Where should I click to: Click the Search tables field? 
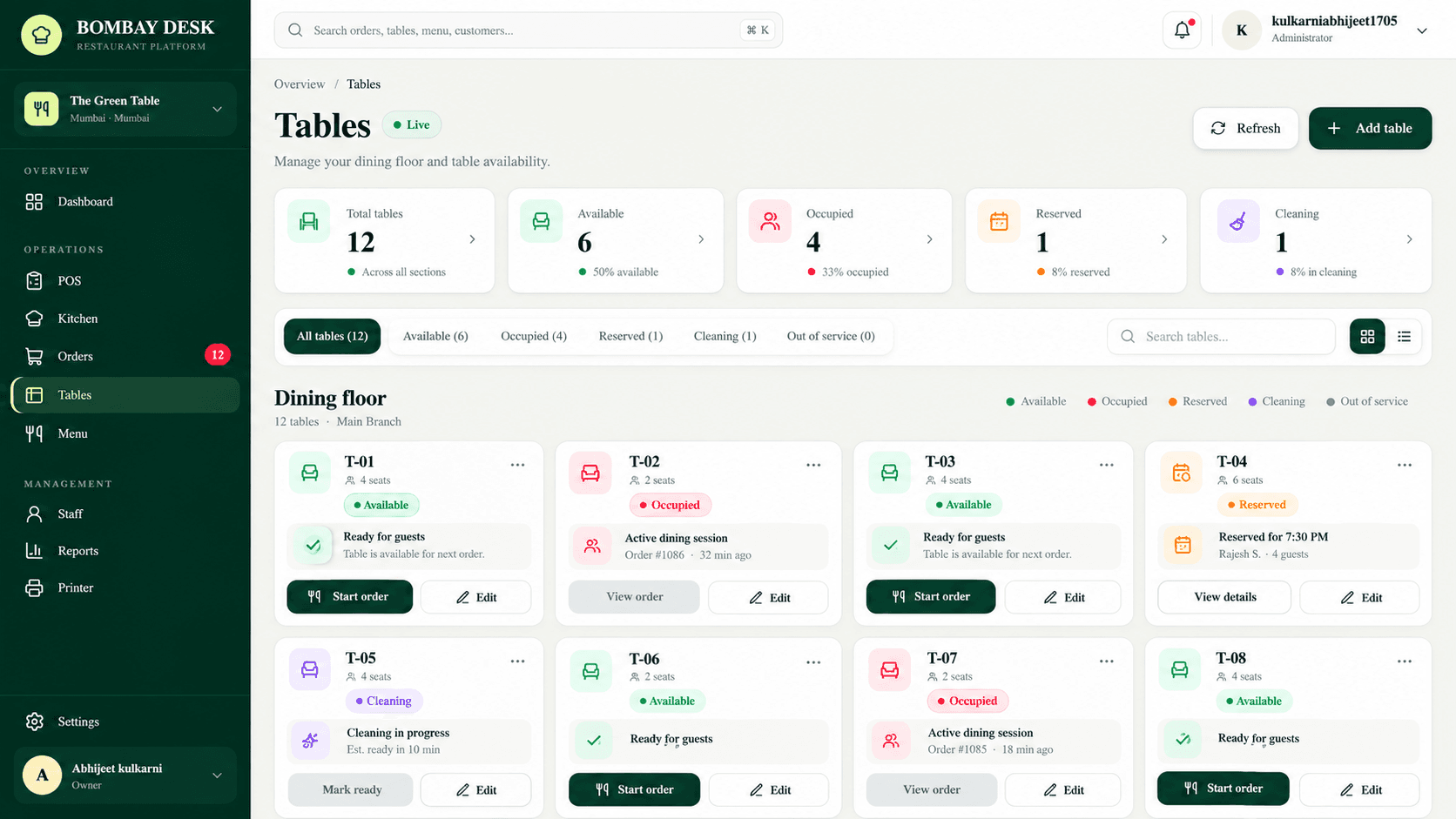(x=1221, y=336)
